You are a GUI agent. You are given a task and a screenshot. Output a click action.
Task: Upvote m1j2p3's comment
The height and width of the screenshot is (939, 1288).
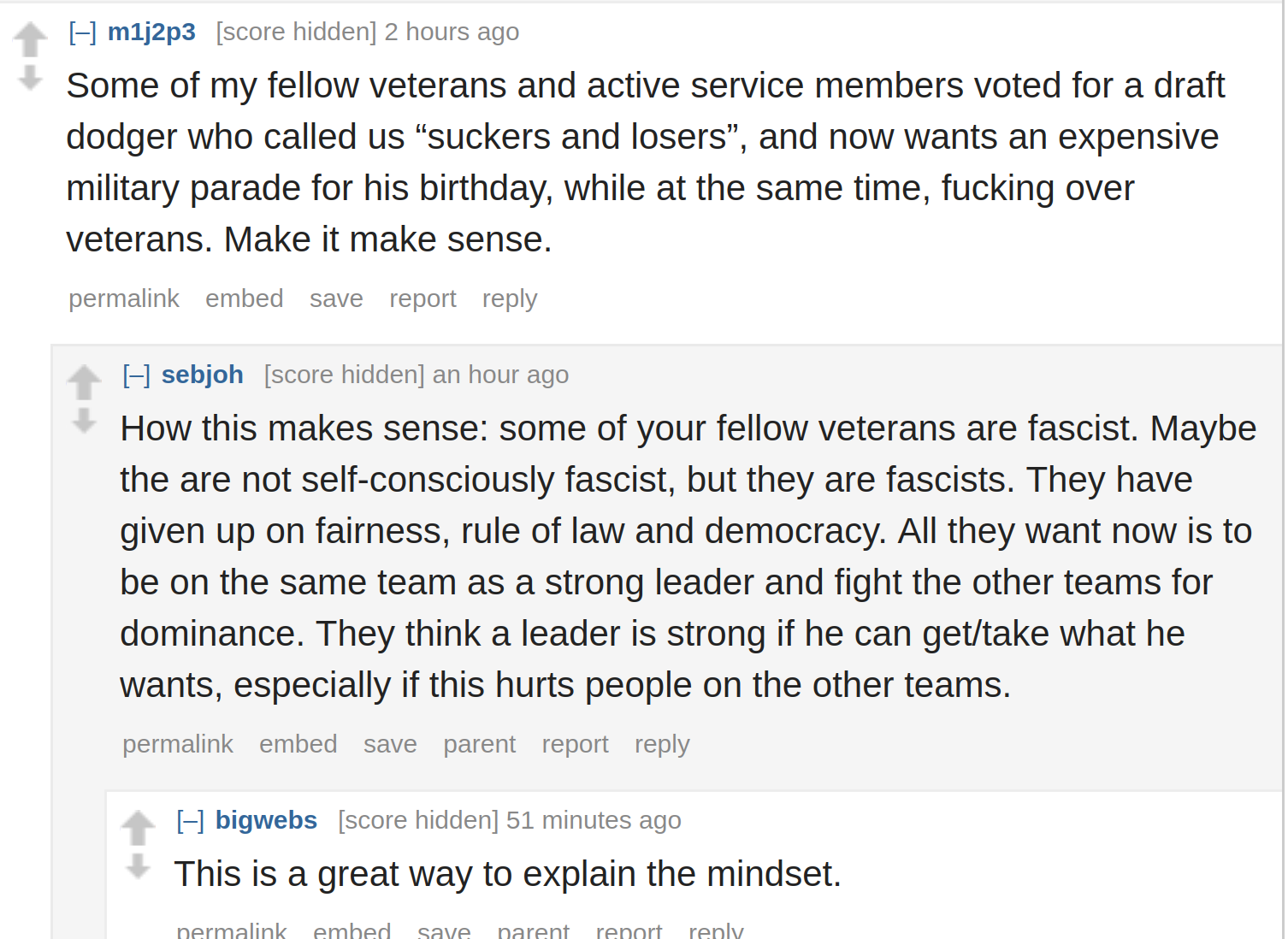point(30,39)
